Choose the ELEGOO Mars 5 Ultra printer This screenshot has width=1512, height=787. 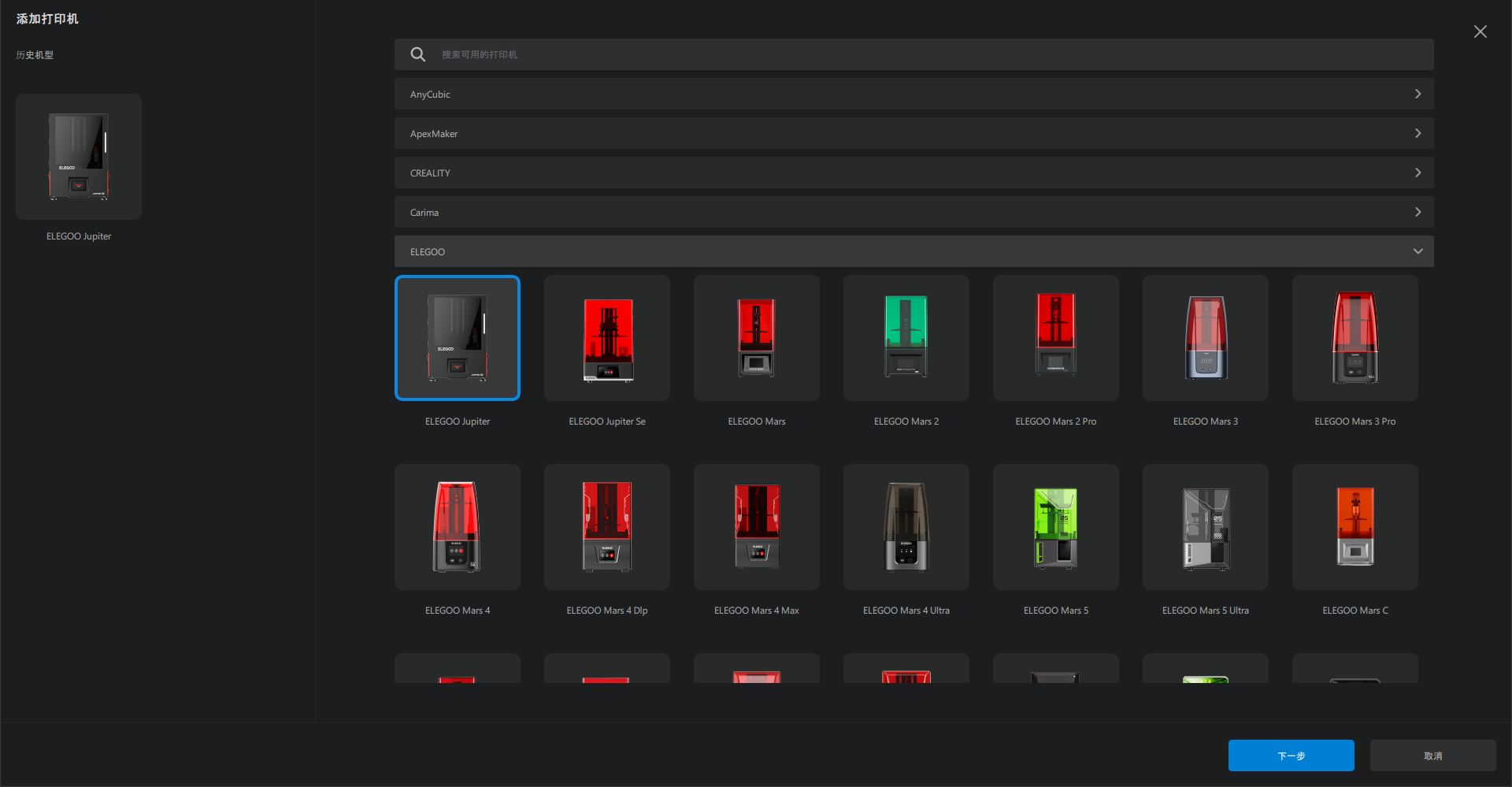(x=1206, y=527)
